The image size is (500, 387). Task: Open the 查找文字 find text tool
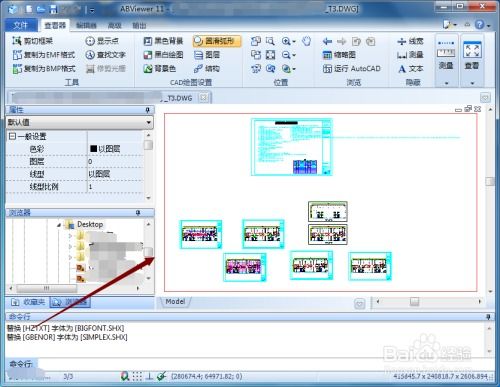(x=105, y=55)
